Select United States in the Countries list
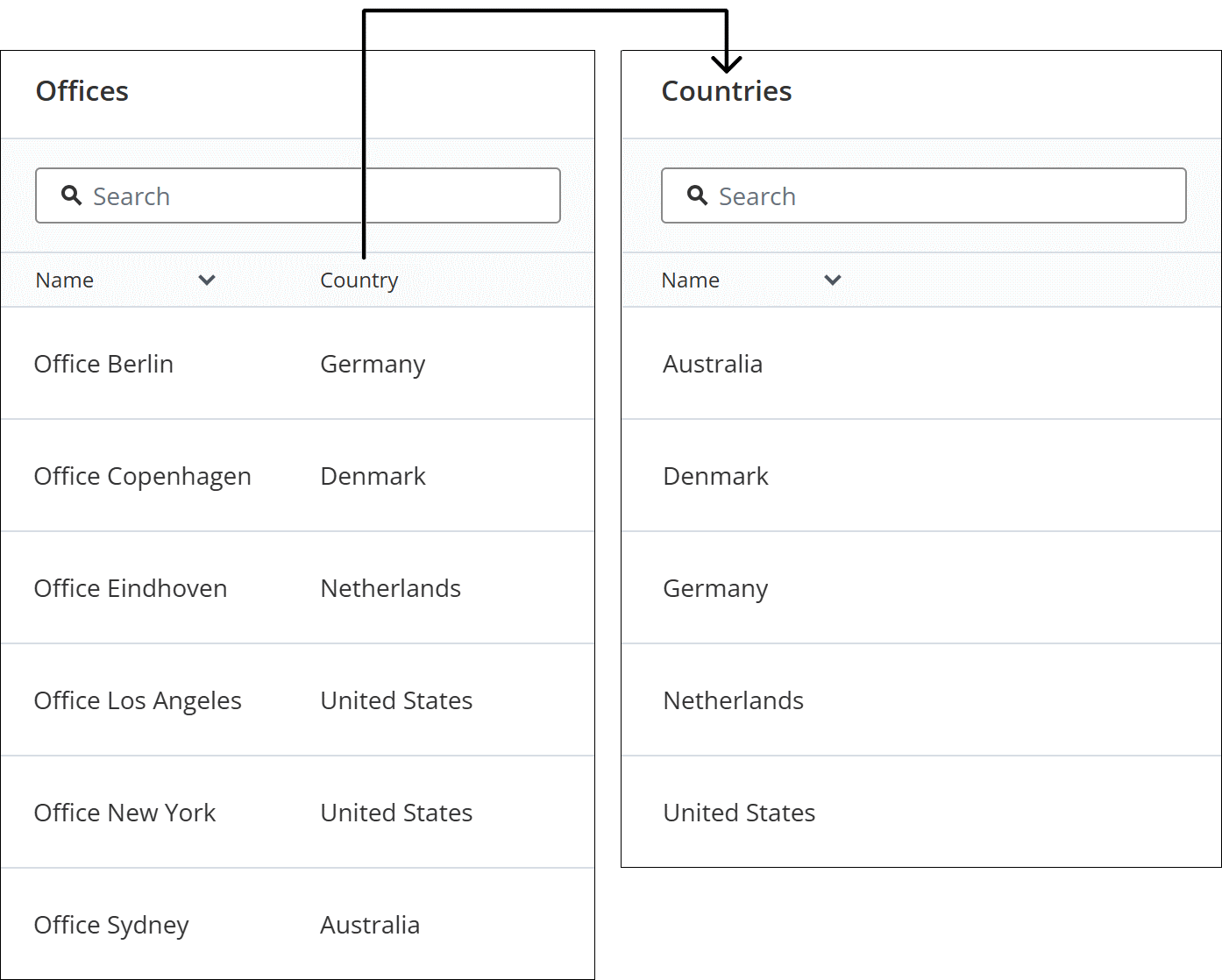The image size is (1222, 980). click(740, 813)
